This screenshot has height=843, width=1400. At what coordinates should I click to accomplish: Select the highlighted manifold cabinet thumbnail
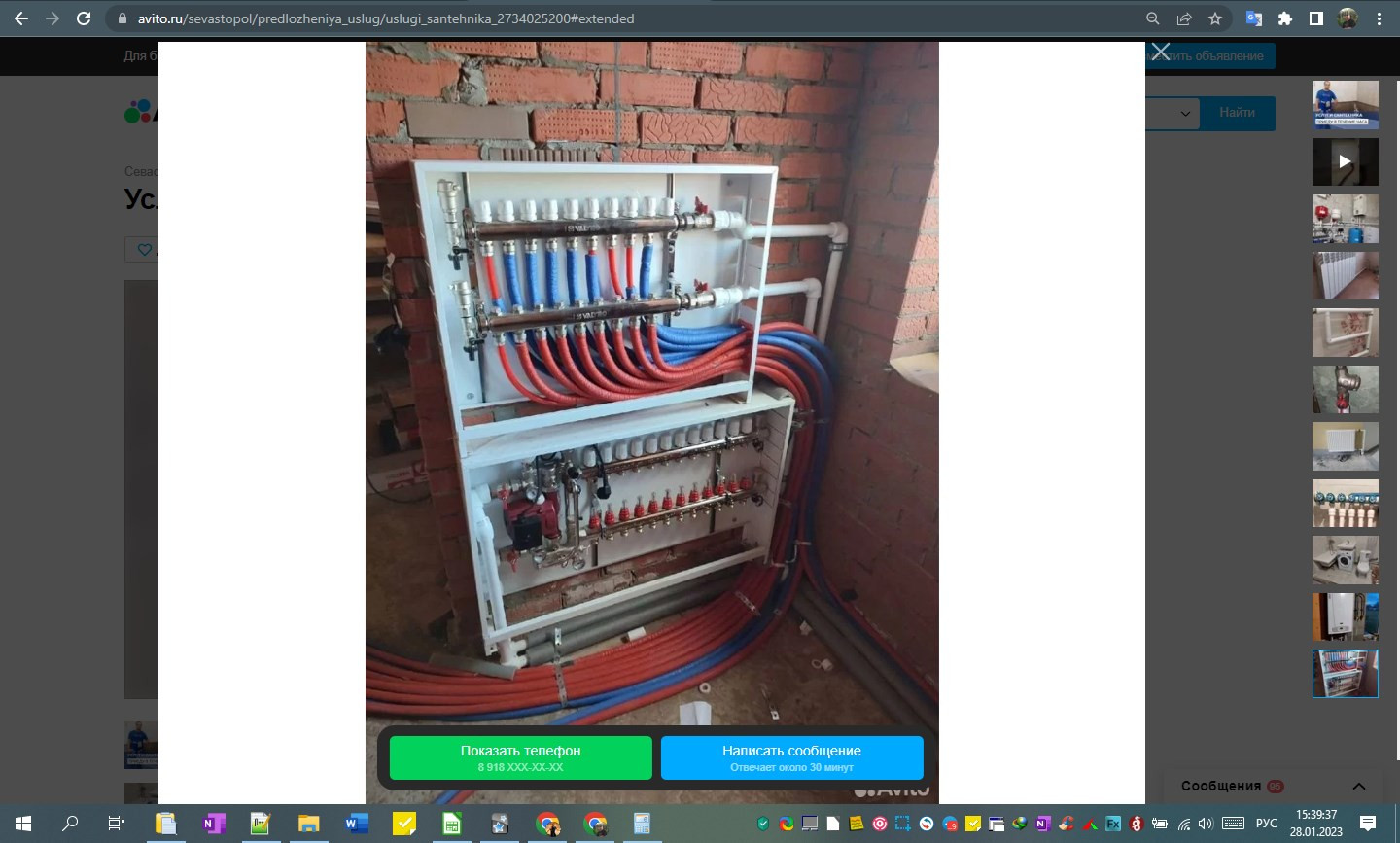(1346, 674)
